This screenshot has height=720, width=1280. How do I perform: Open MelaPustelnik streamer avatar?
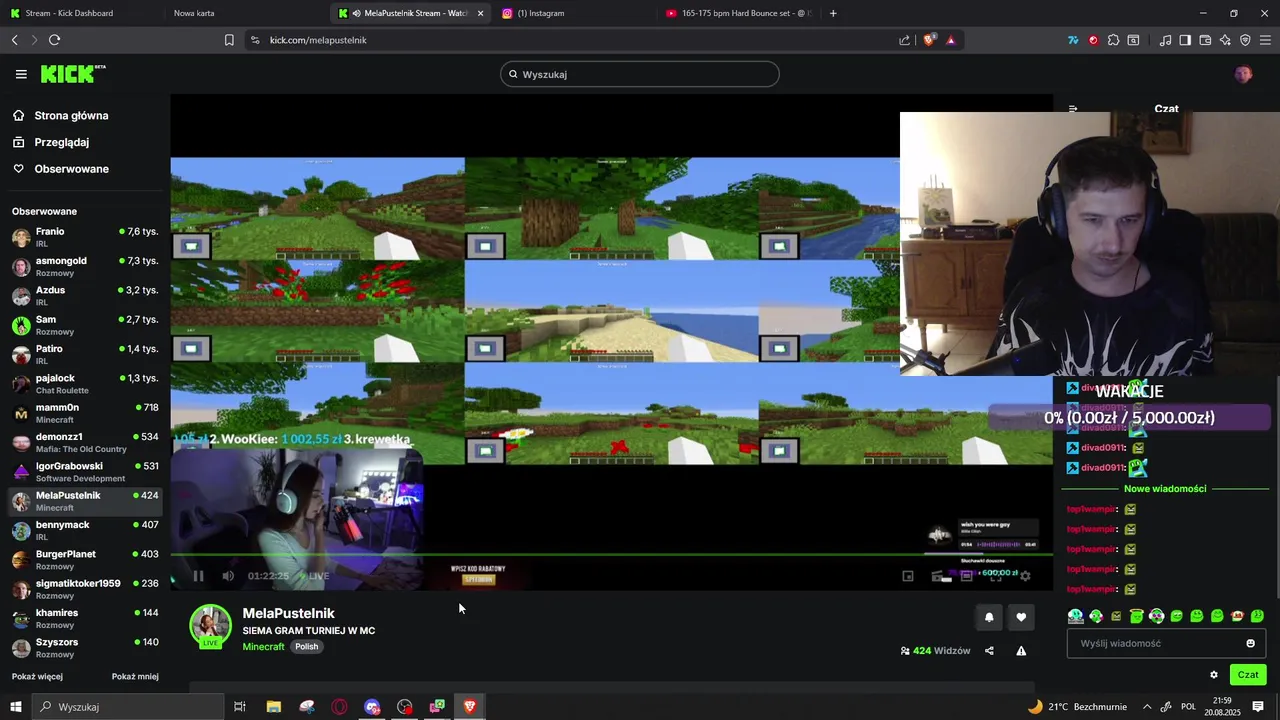click(210, 625)
